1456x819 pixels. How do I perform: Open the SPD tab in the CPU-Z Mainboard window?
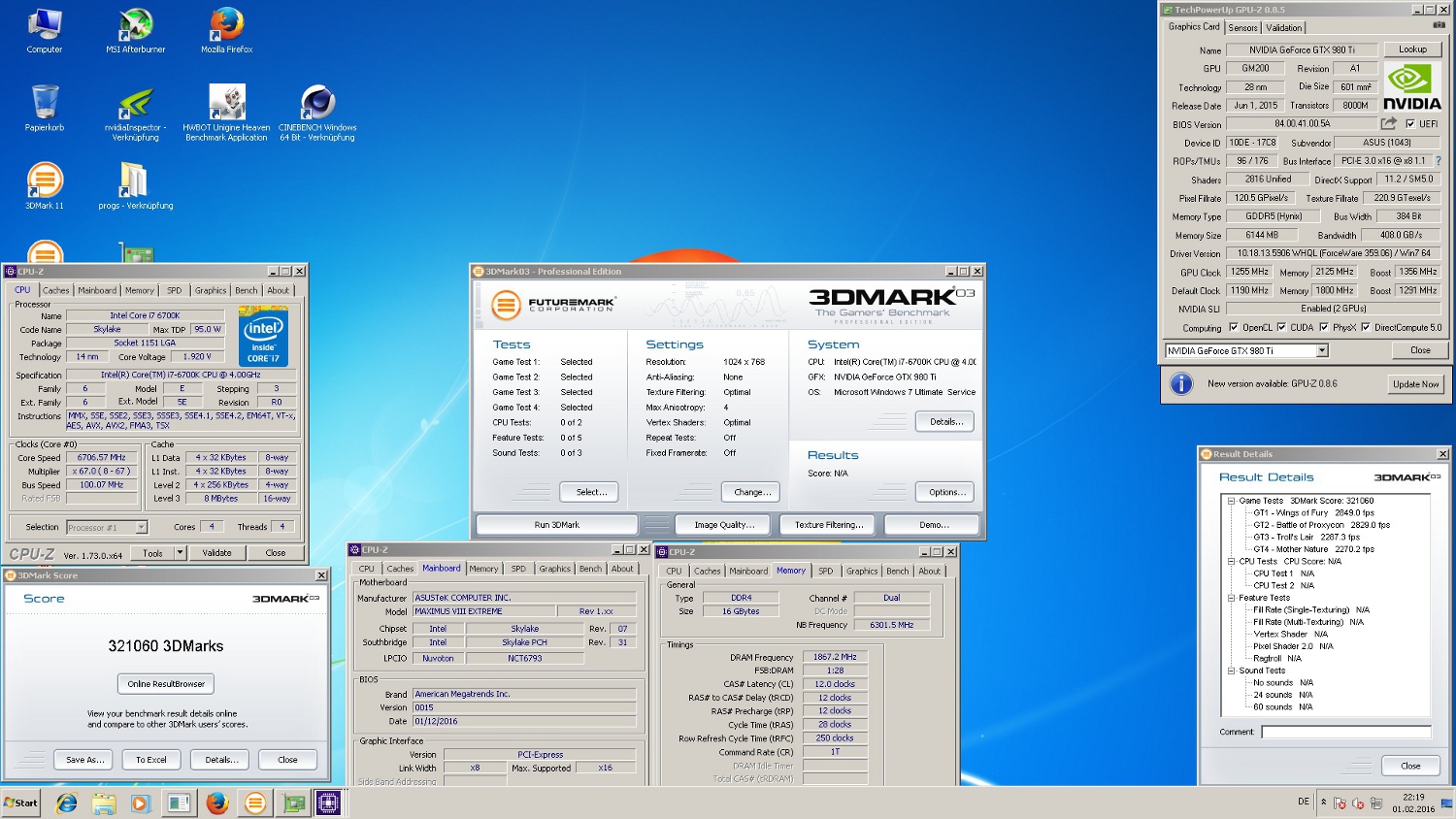[518, 569]
